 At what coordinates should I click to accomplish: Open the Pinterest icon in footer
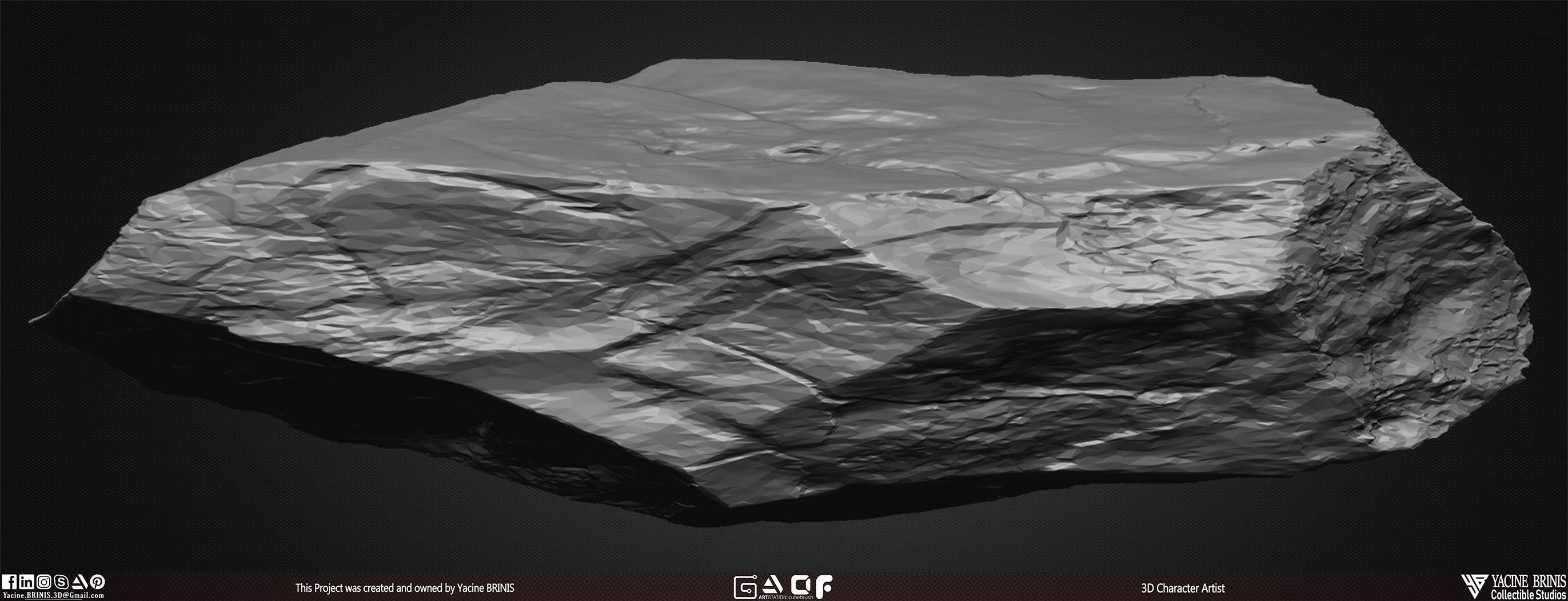tap(98, 582)
